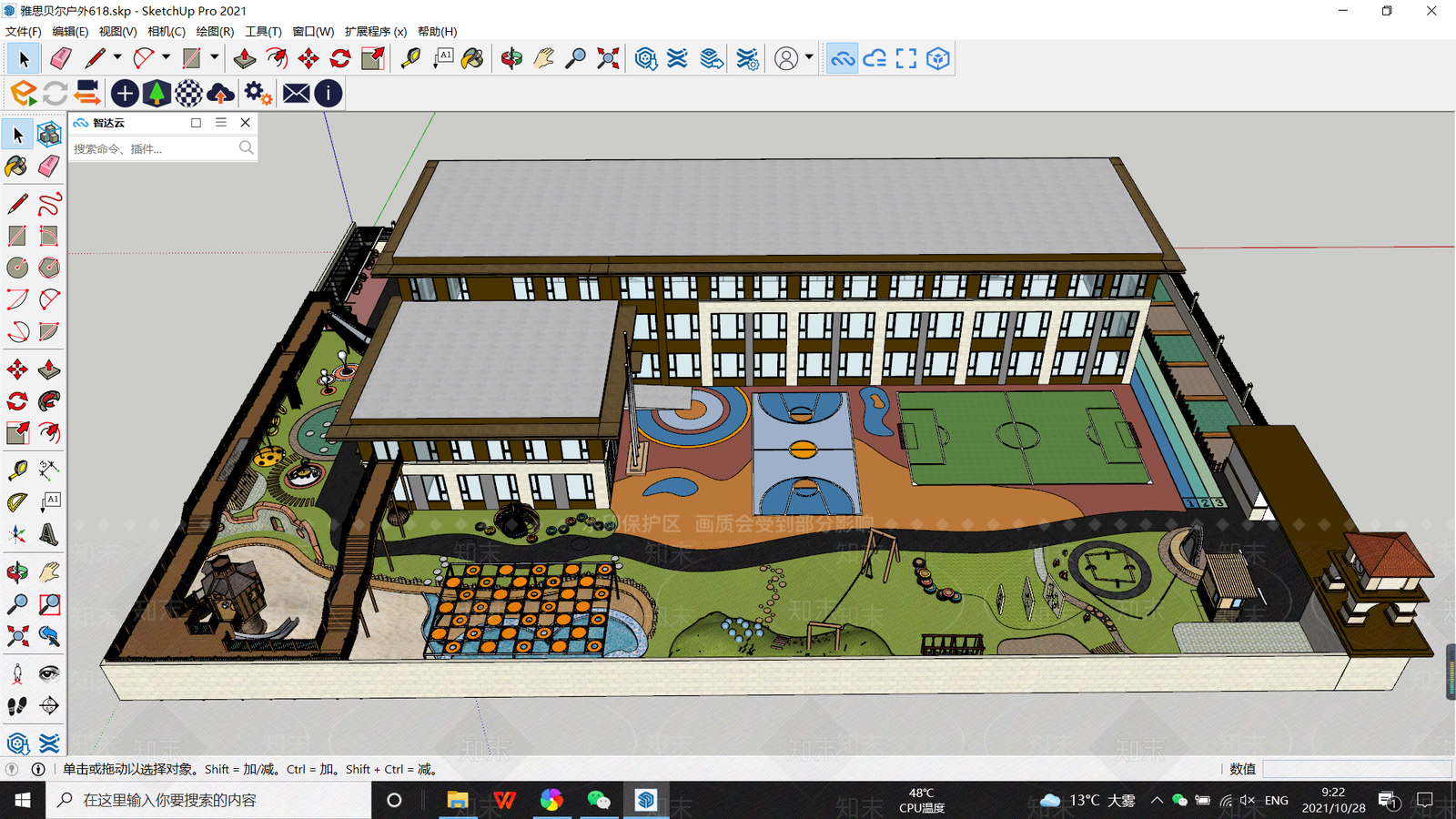Viewport: 1456px width, 819px height.
Task: Open the 扩展程序(x) menu
Action: point(376,31)
